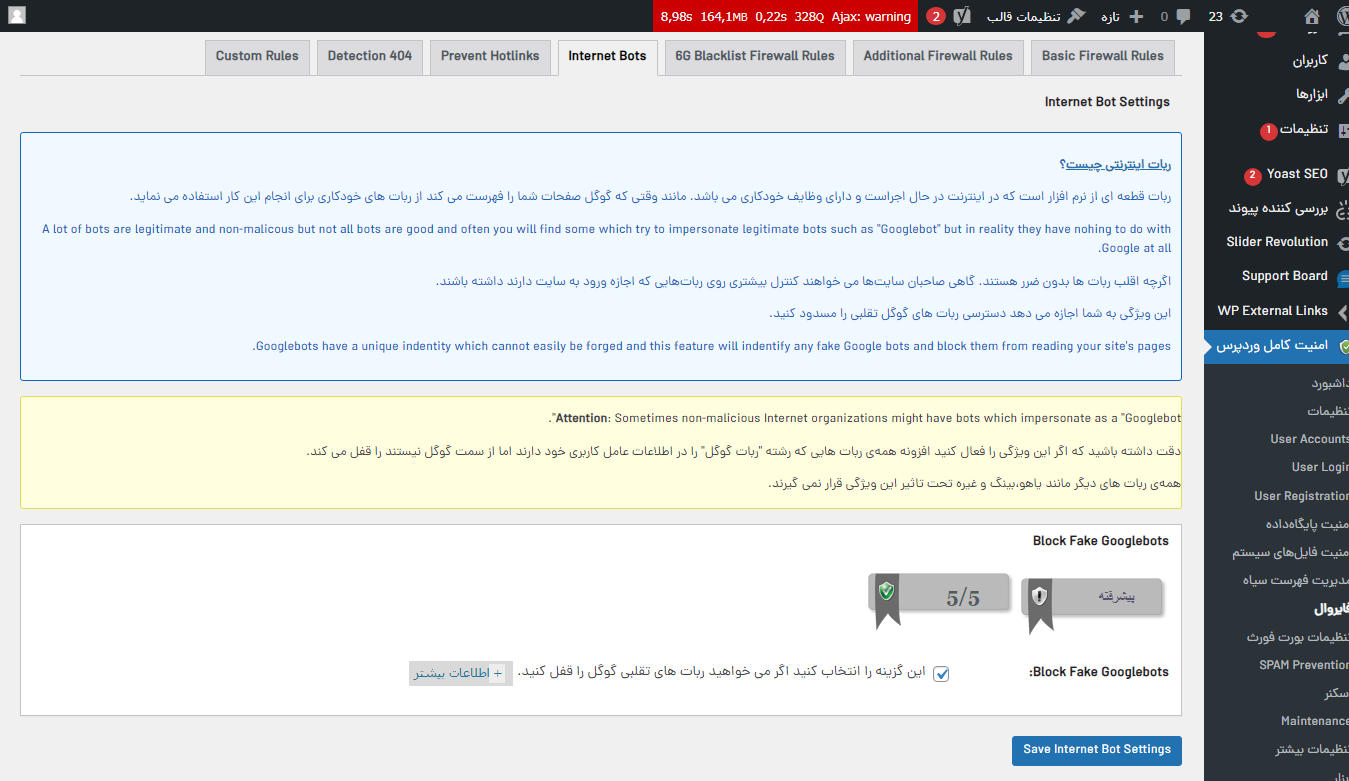
Task: Click the link checker sidebar icon
Action: [1343, 208]
